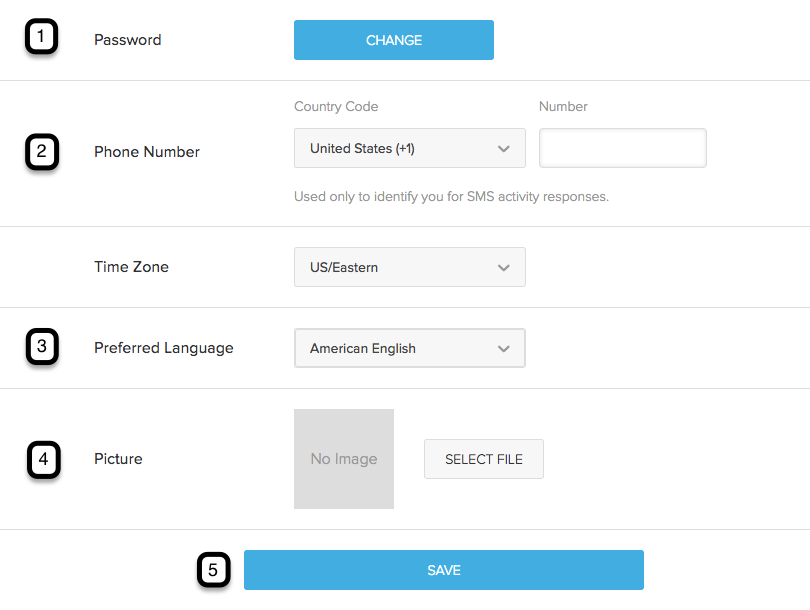Click the Time Zone field label
810x610 pixels.
pos(132,267)
